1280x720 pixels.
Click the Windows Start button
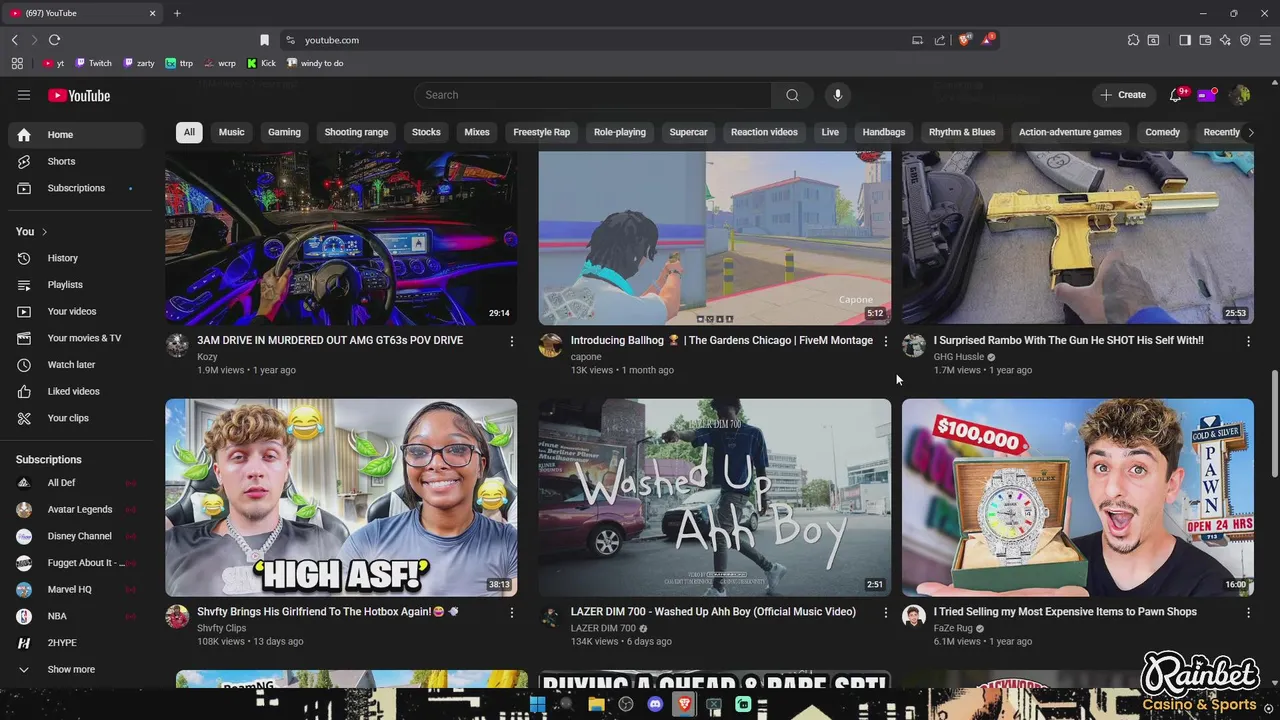coord(538,704)
